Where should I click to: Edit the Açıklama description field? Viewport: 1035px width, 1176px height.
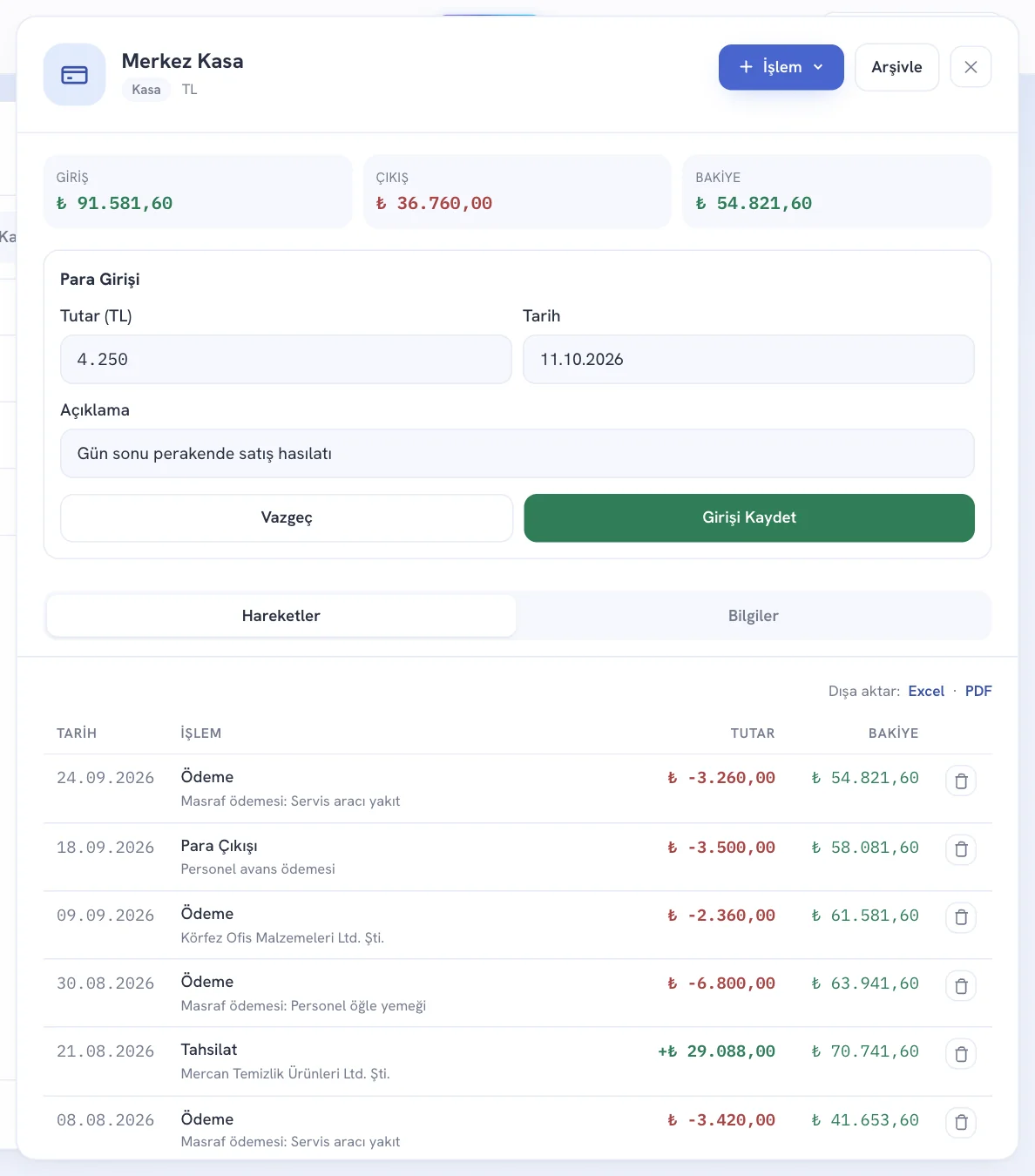pos(517,453)
